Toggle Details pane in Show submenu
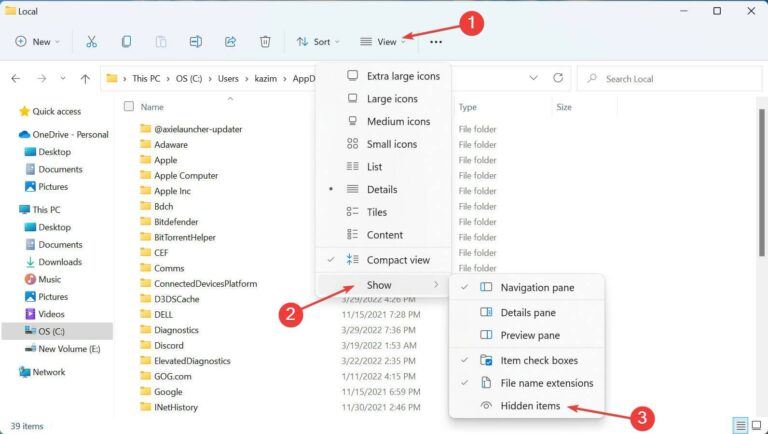 (527, 313)
